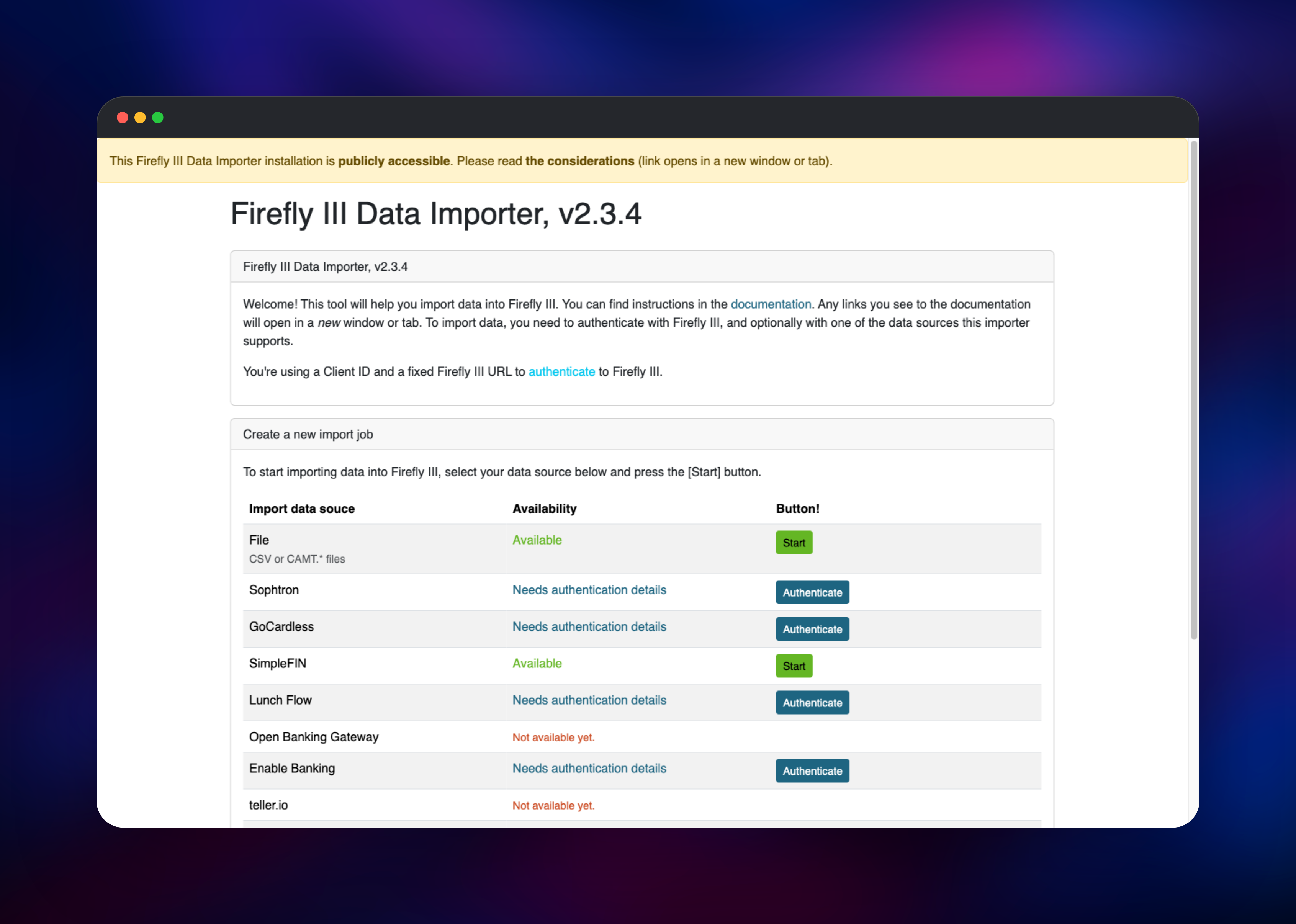Click the red close window button
1296x924 pixels.
(x=122, y=117)
